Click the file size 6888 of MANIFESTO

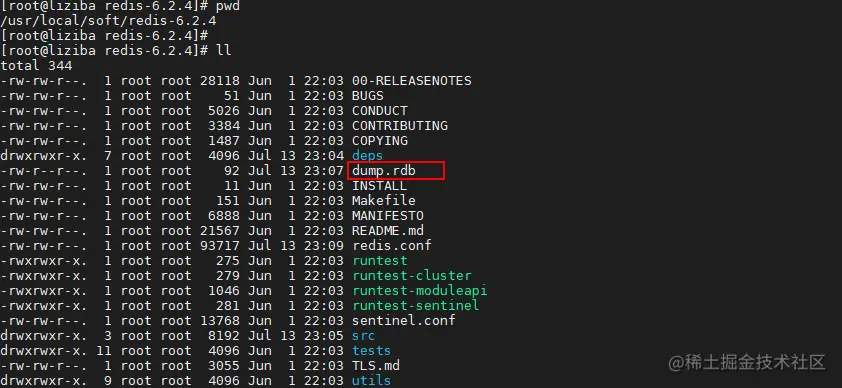223,216
